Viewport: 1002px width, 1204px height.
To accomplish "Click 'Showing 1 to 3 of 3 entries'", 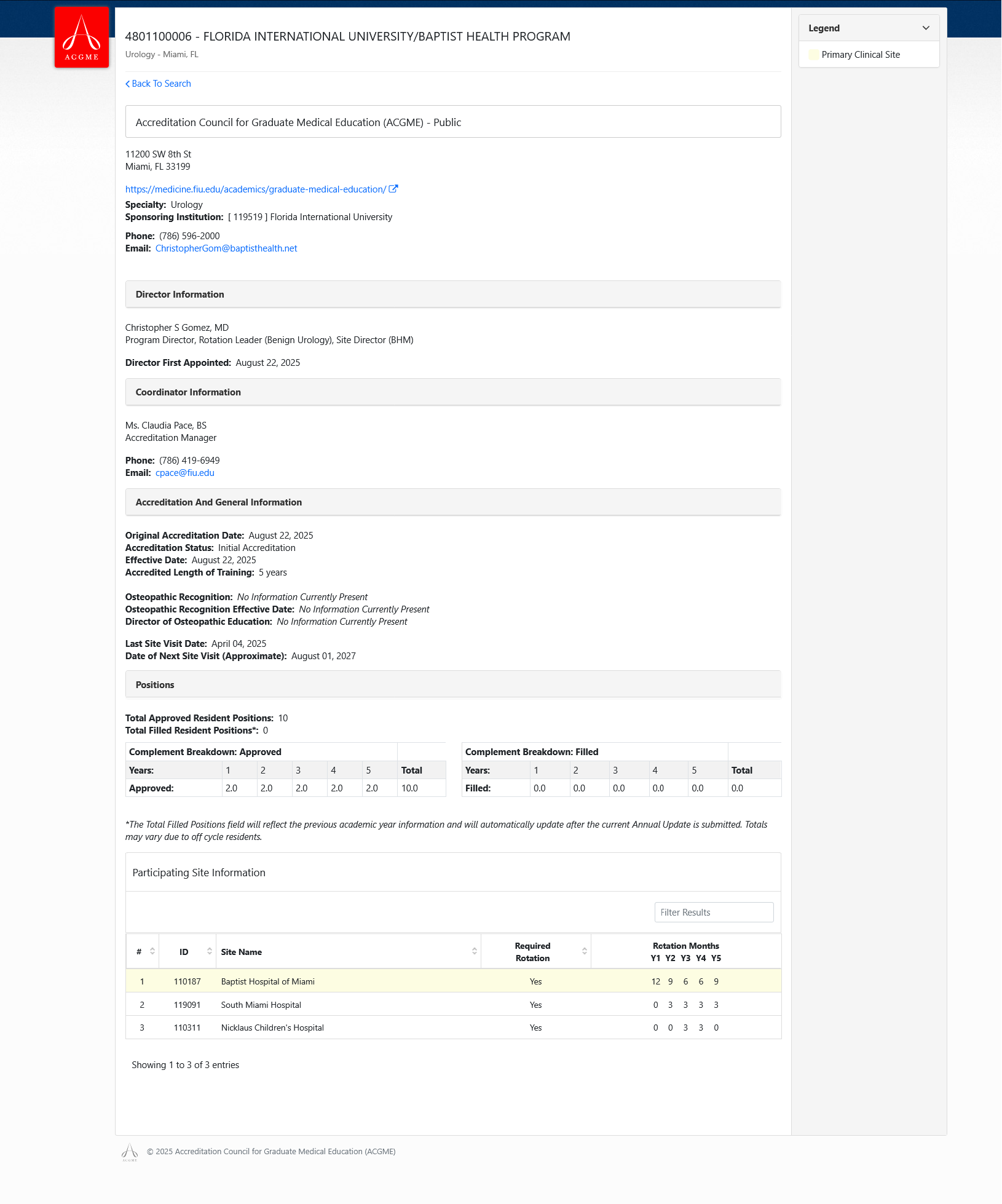I will coord(186,1065).
